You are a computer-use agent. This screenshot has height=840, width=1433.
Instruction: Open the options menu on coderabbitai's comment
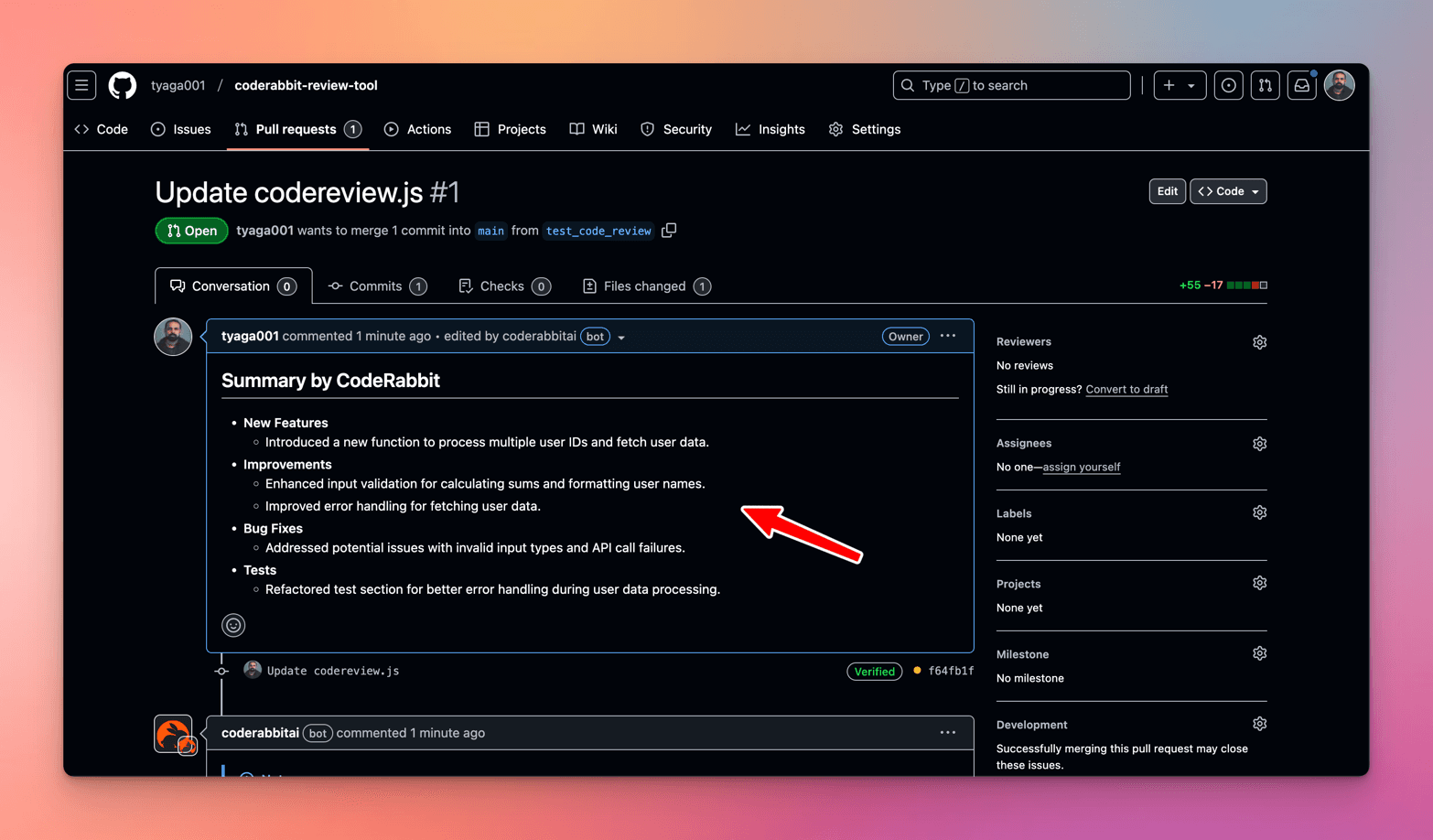948,733
